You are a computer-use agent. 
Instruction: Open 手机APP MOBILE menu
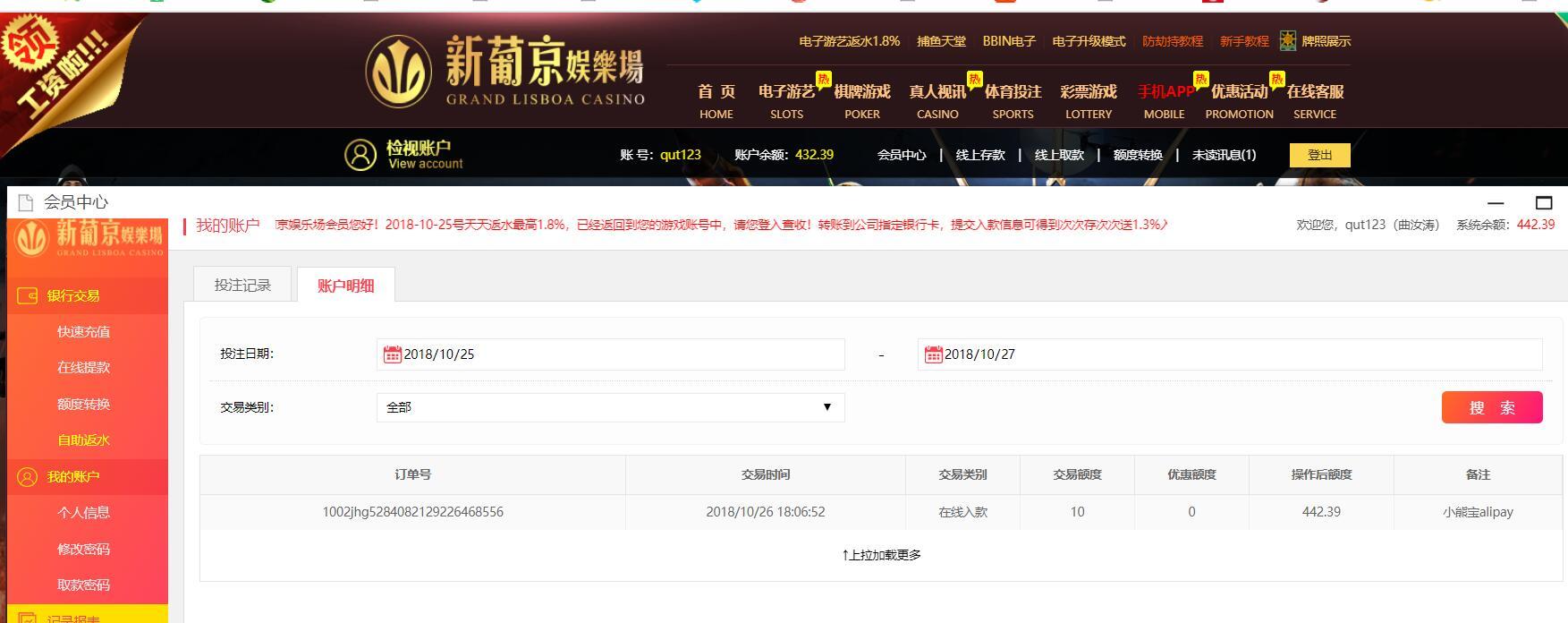click(x=1165, y=101)
